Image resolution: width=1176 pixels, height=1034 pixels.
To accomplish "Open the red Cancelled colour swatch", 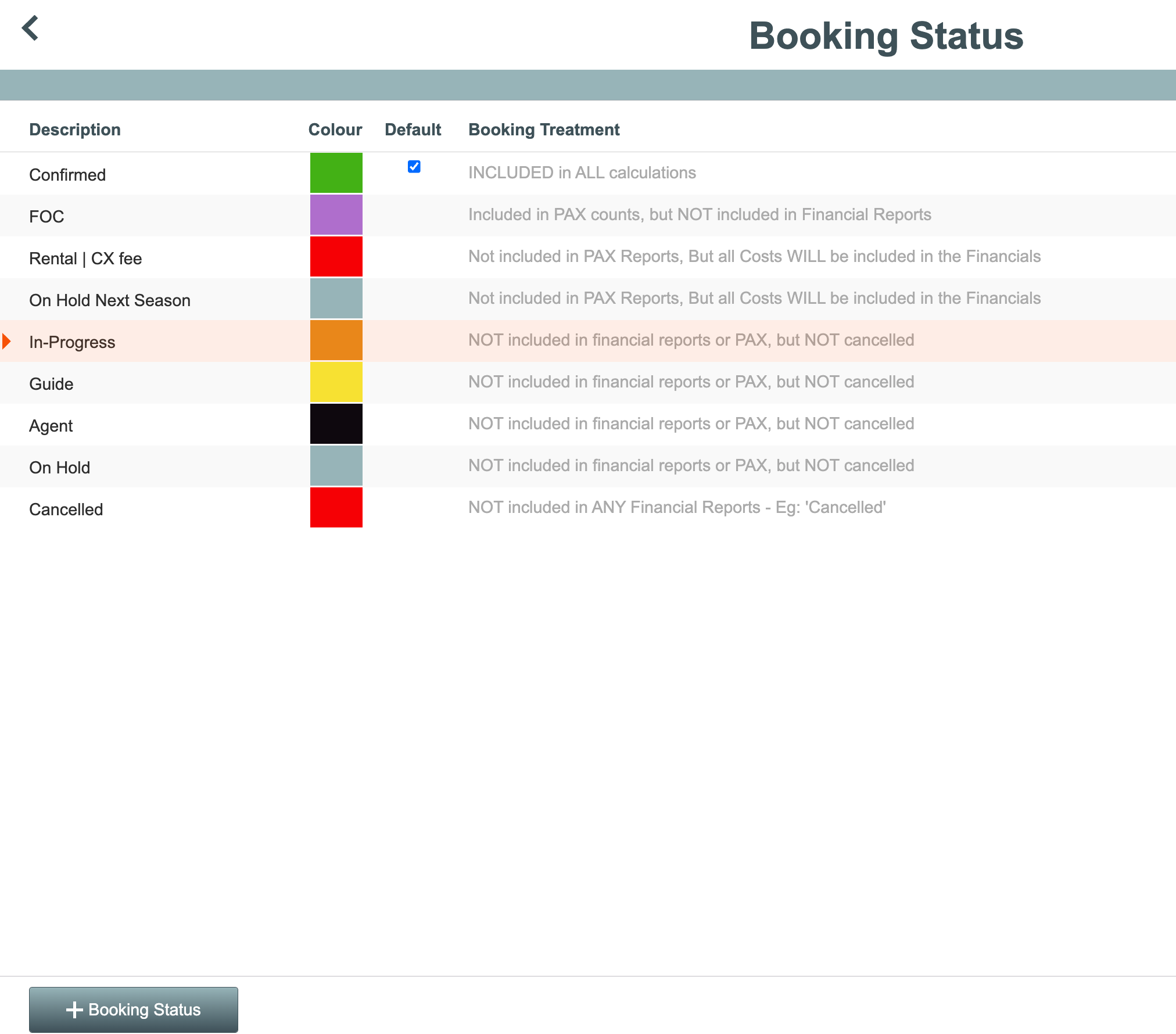I will pos(336,508).
